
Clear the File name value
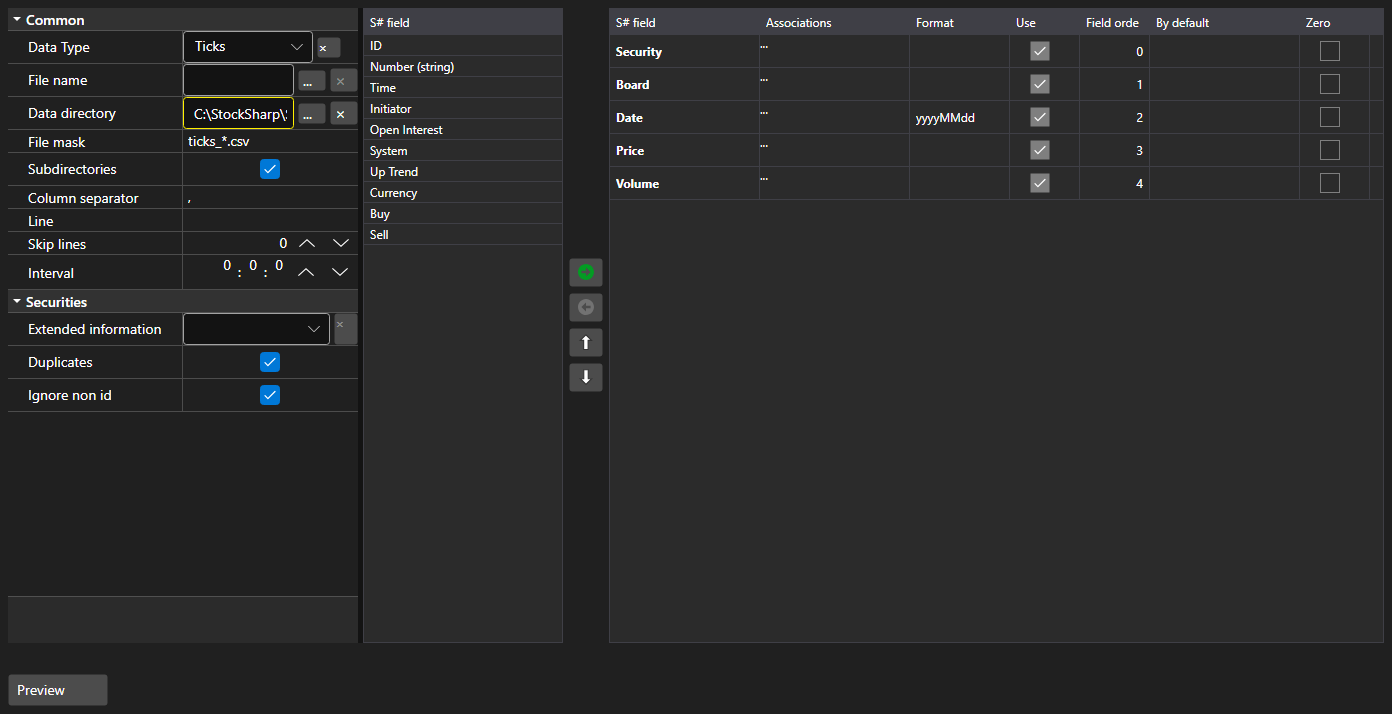pos(344,81)
